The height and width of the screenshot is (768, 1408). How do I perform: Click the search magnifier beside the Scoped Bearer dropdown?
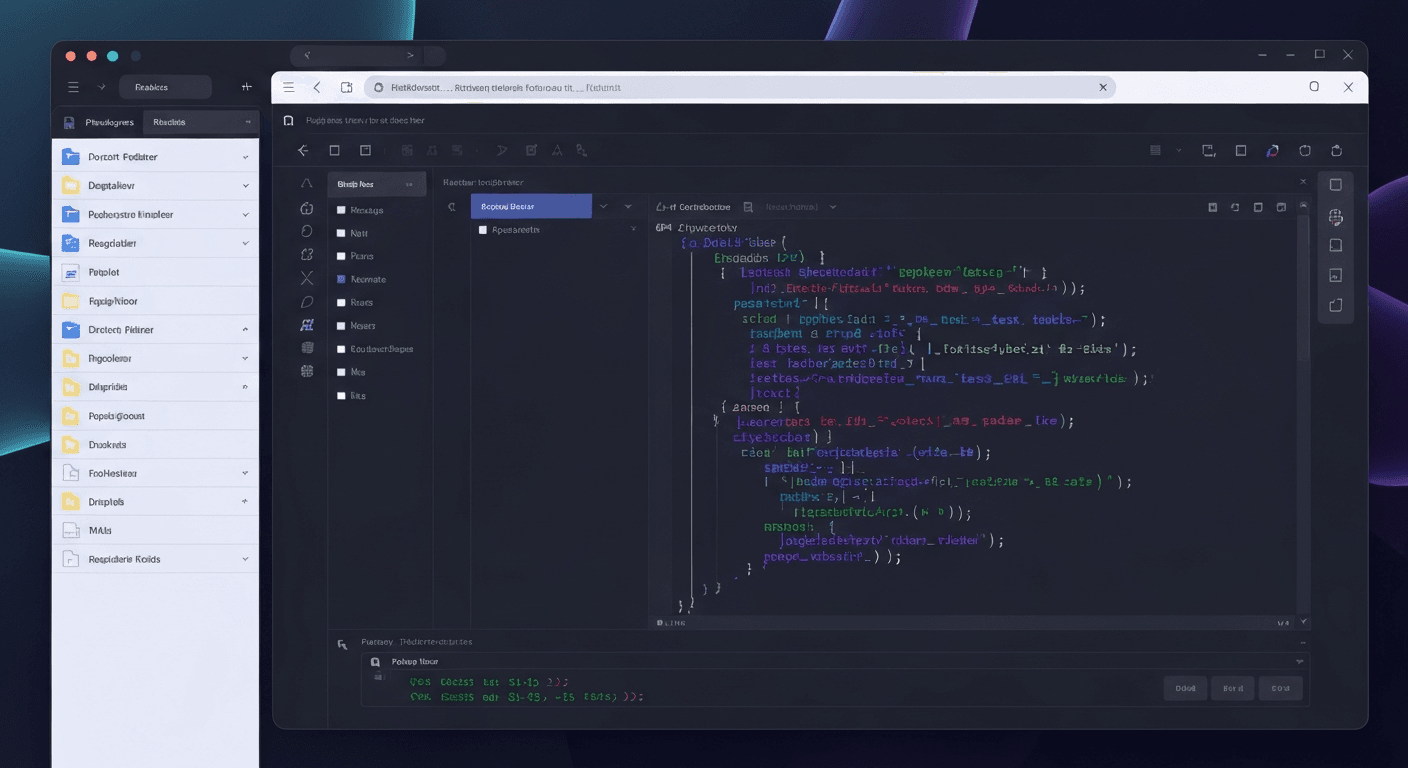(x=454, y=206)
